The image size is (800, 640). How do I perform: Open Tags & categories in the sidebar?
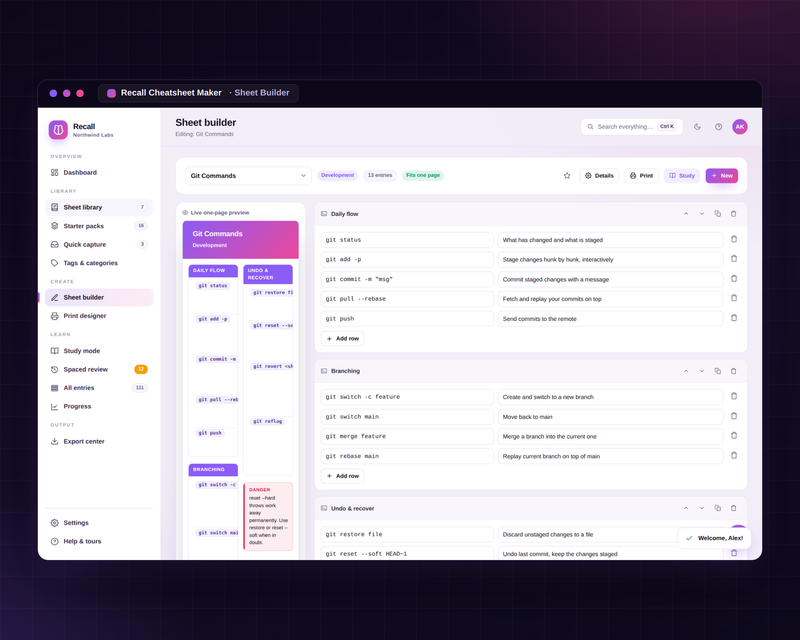[x=99, y=263]
